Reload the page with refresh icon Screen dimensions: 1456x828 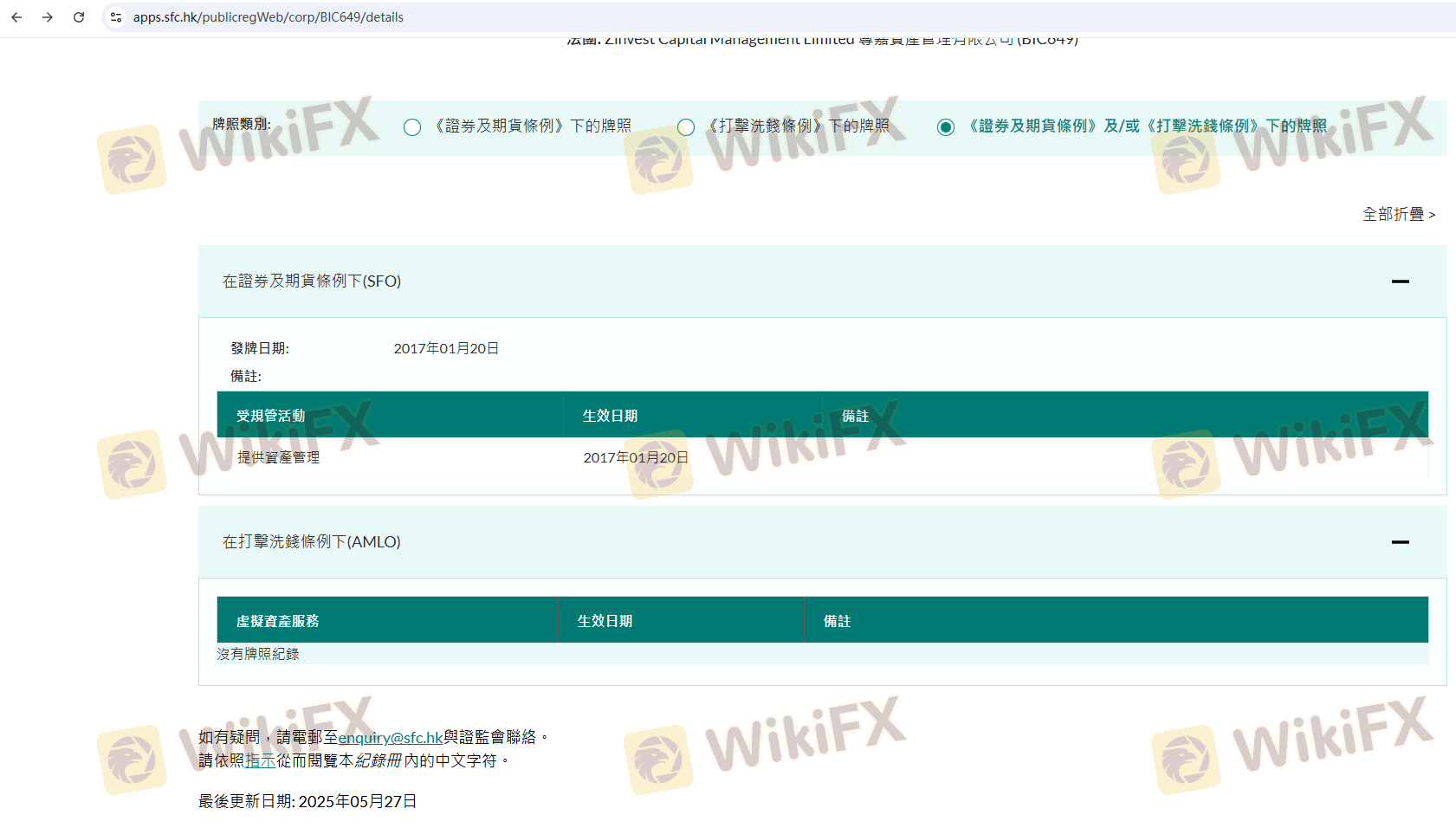pos(79,17)
